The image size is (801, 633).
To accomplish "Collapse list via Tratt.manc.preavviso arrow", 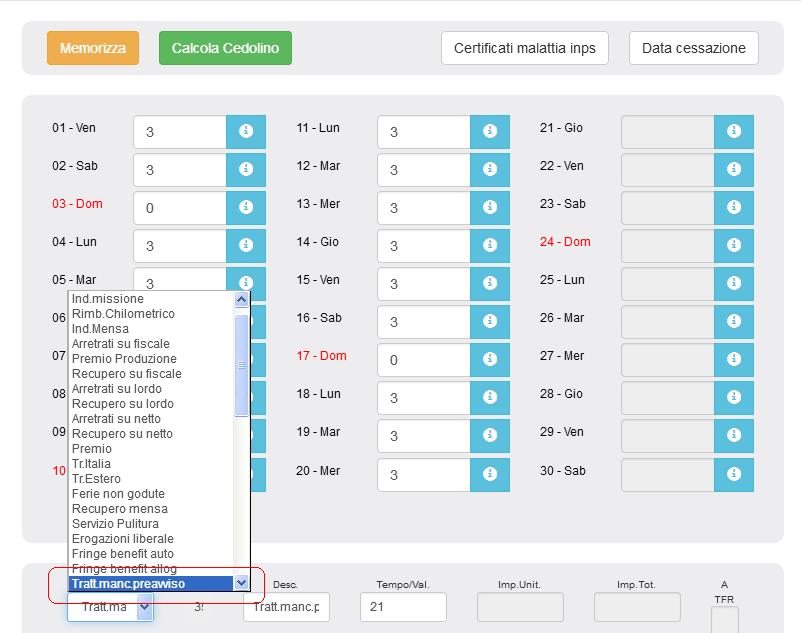I will tap(241, 583).
